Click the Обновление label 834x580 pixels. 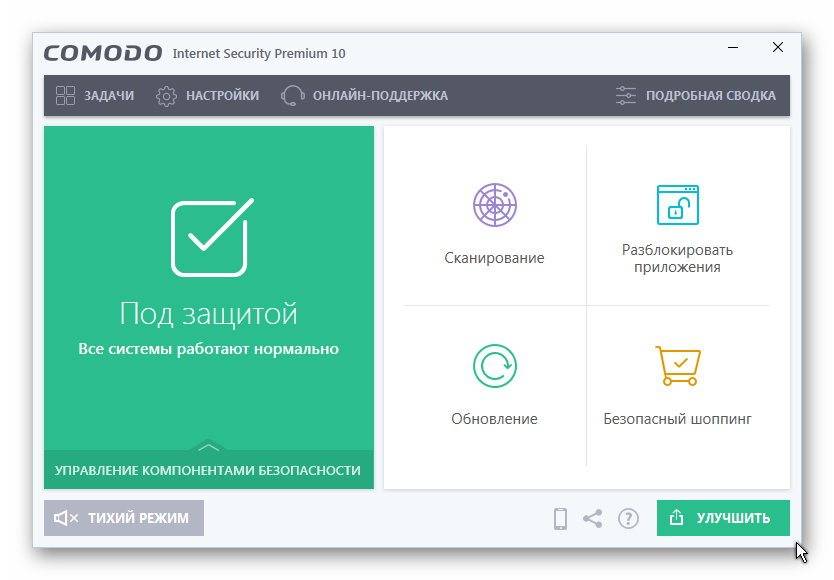[x=494, y=419]
